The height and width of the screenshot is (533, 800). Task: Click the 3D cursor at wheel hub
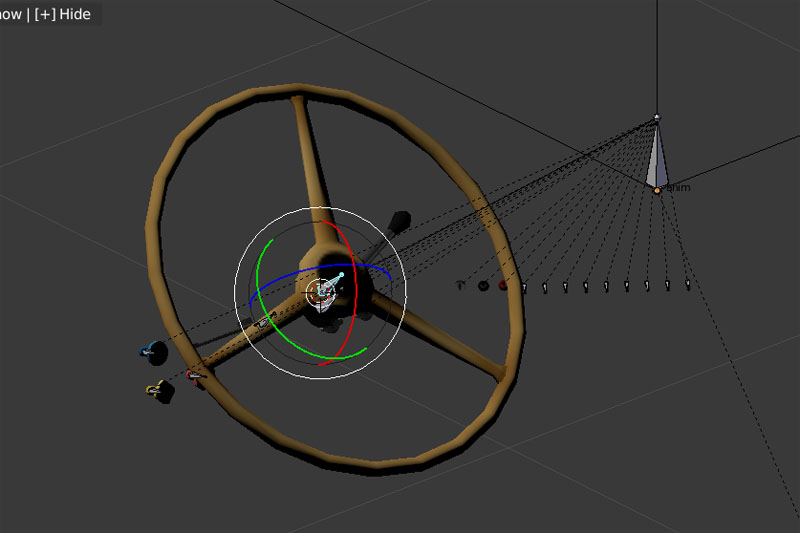pos(320,291)
